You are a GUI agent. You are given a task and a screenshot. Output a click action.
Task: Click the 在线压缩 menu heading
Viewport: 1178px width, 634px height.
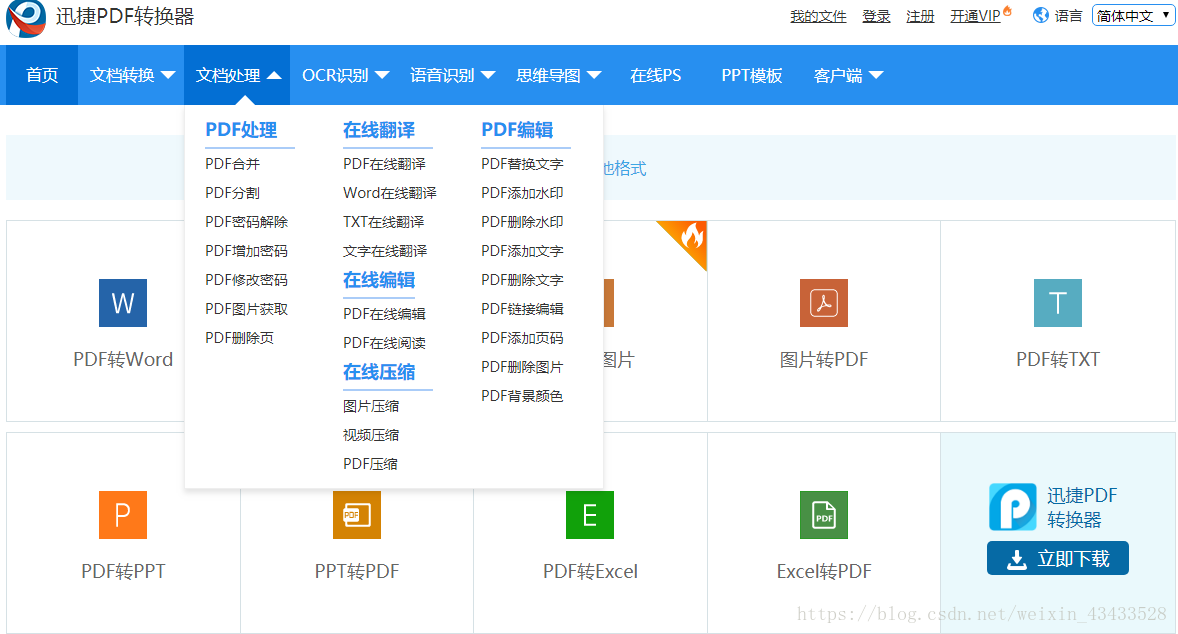point(379,373)
